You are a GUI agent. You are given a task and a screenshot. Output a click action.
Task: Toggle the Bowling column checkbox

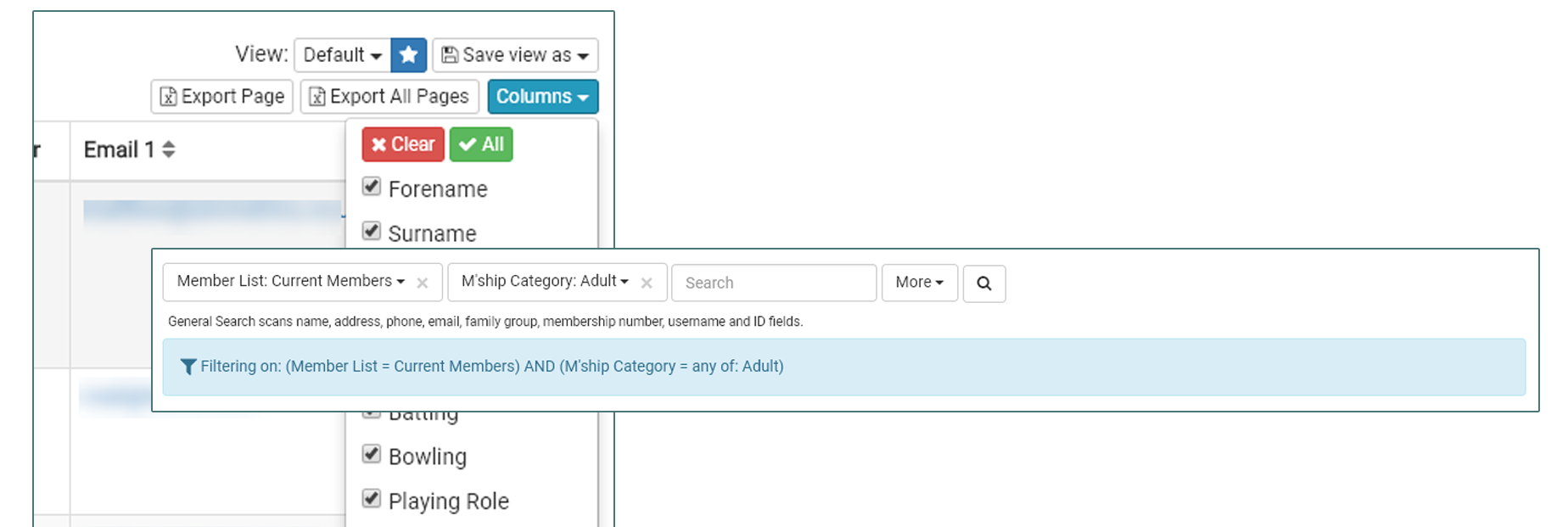372,454
